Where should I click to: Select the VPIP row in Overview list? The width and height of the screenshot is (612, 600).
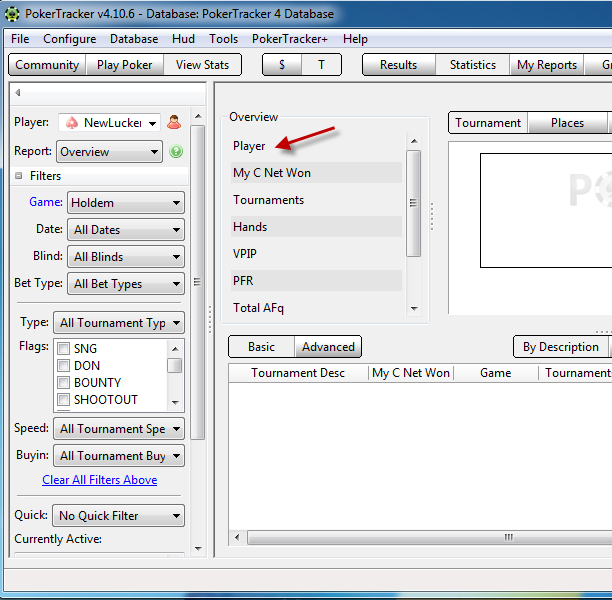coord(316,254)
